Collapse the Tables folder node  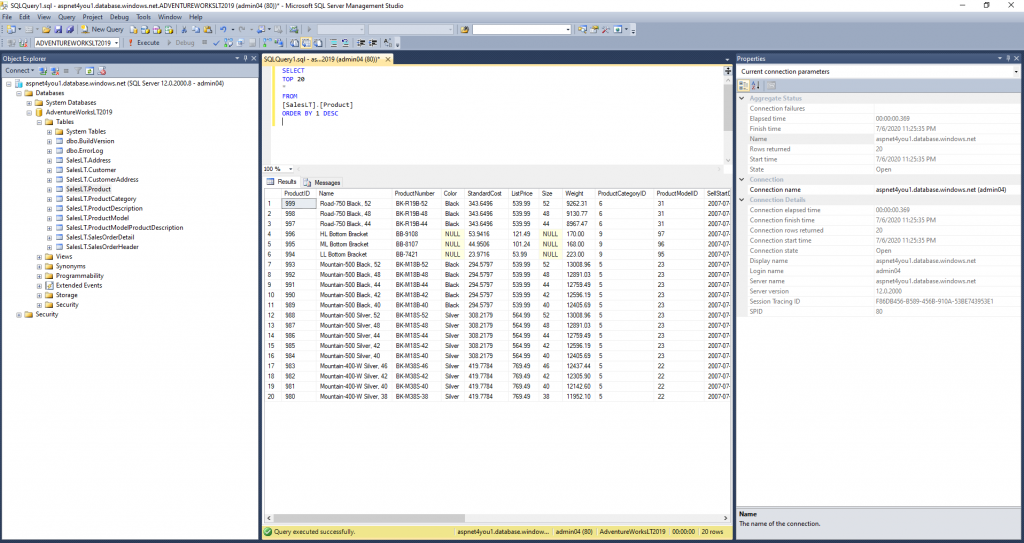click(39, 122)
